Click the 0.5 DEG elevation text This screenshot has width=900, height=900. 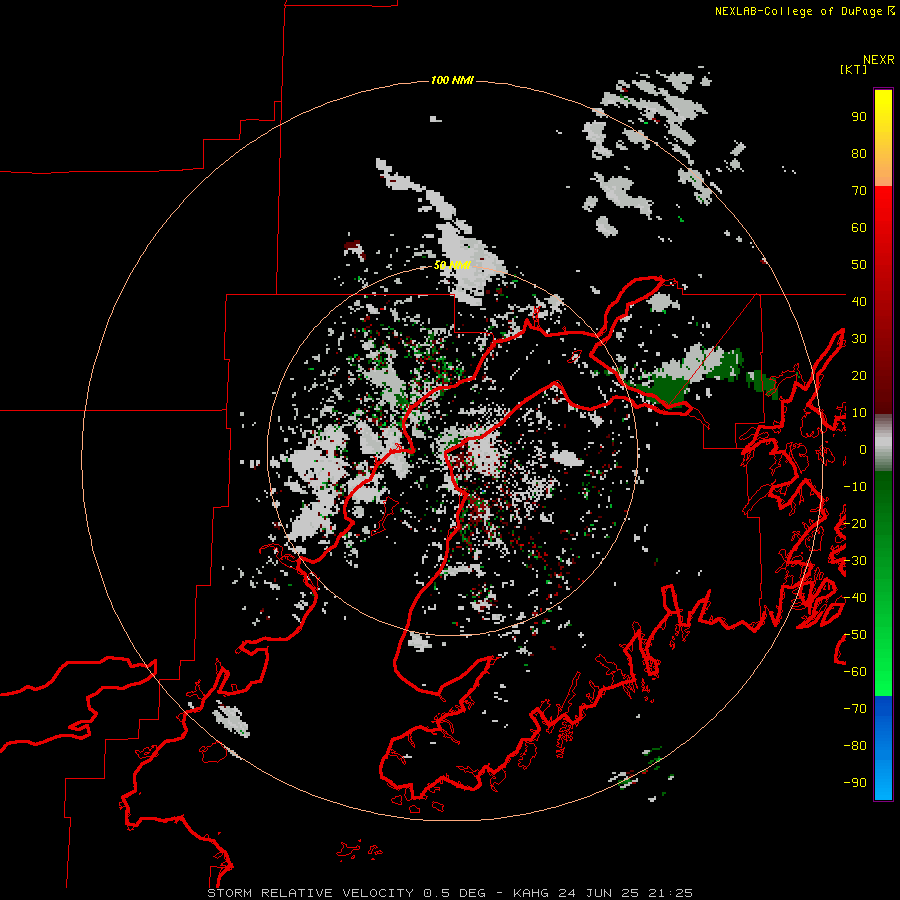click(454, 893)
